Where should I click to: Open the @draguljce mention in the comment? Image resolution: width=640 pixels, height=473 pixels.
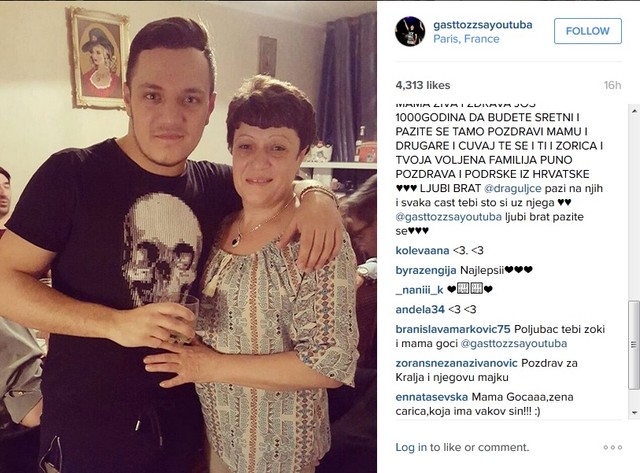tap(513, 189)
